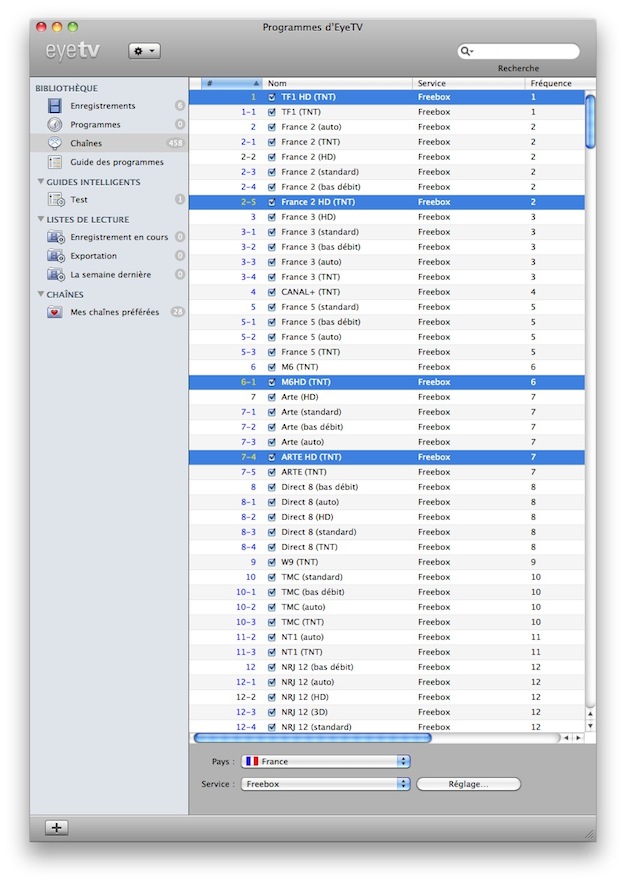Viewport: 626px width, 883px height.
Task: Select the NRJ 12 (HD) row
Action: coord(387,697)
